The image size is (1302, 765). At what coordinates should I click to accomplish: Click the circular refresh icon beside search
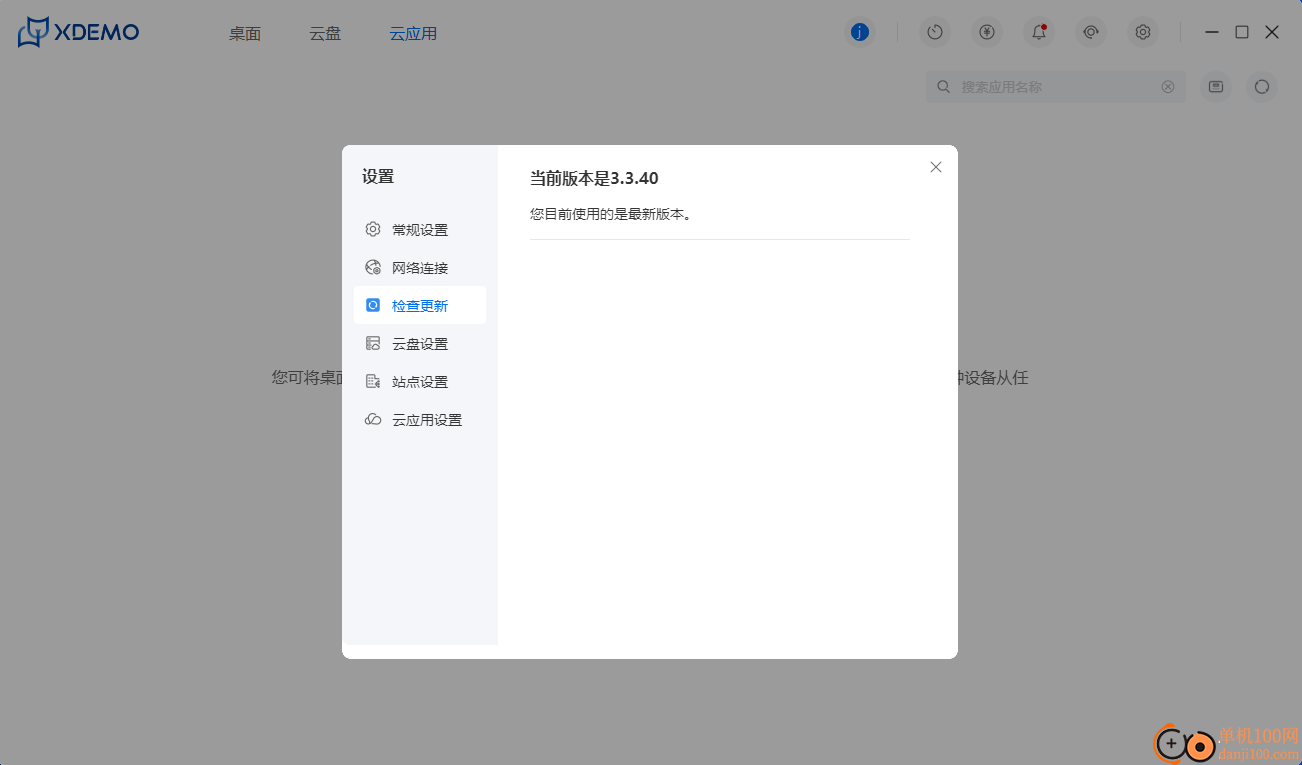(1262, 87)
